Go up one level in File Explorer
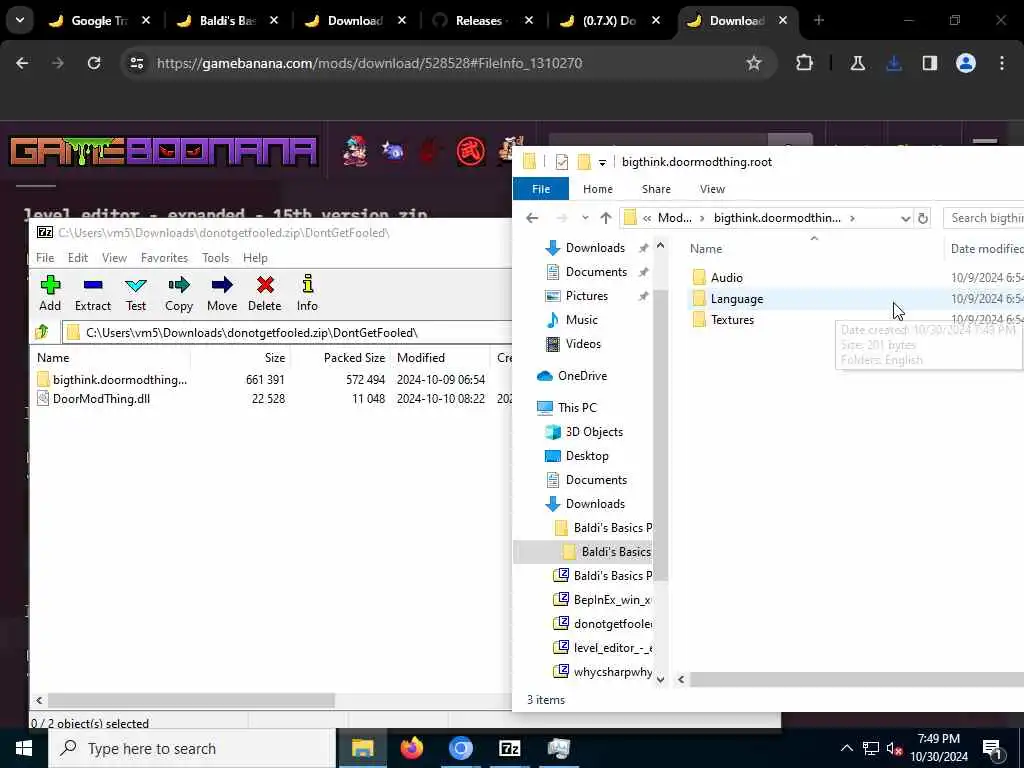 coord(605,218)
